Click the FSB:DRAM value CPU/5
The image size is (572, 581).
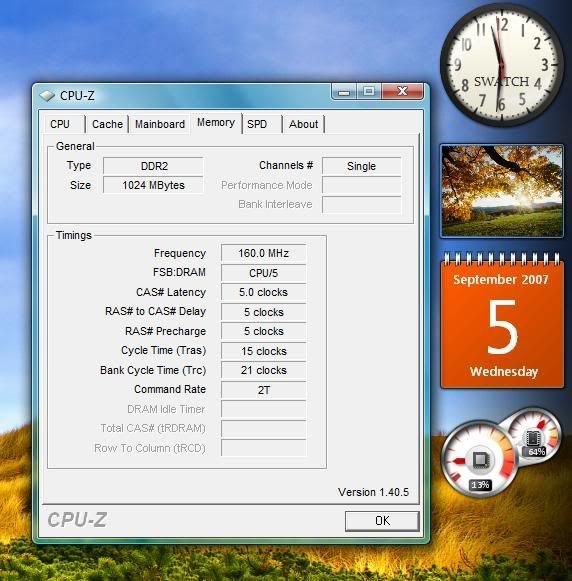click(x=264, y=273)
